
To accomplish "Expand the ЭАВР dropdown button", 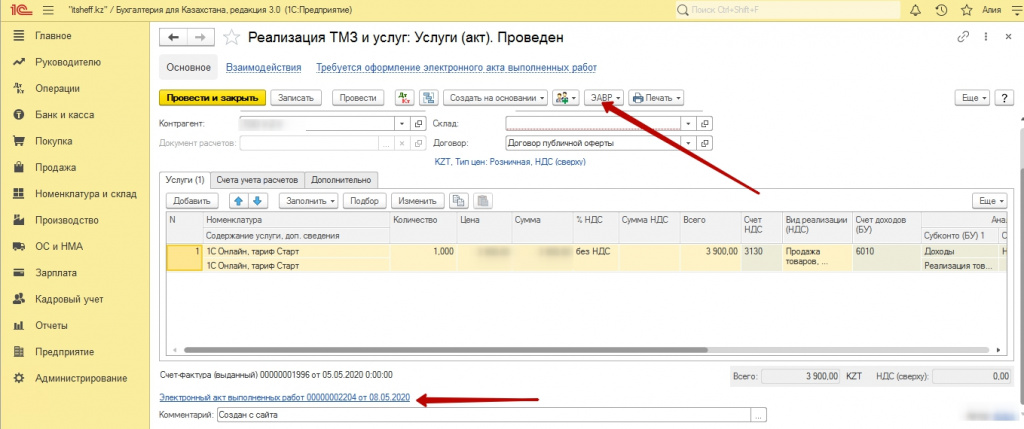I will coord(604,98).
